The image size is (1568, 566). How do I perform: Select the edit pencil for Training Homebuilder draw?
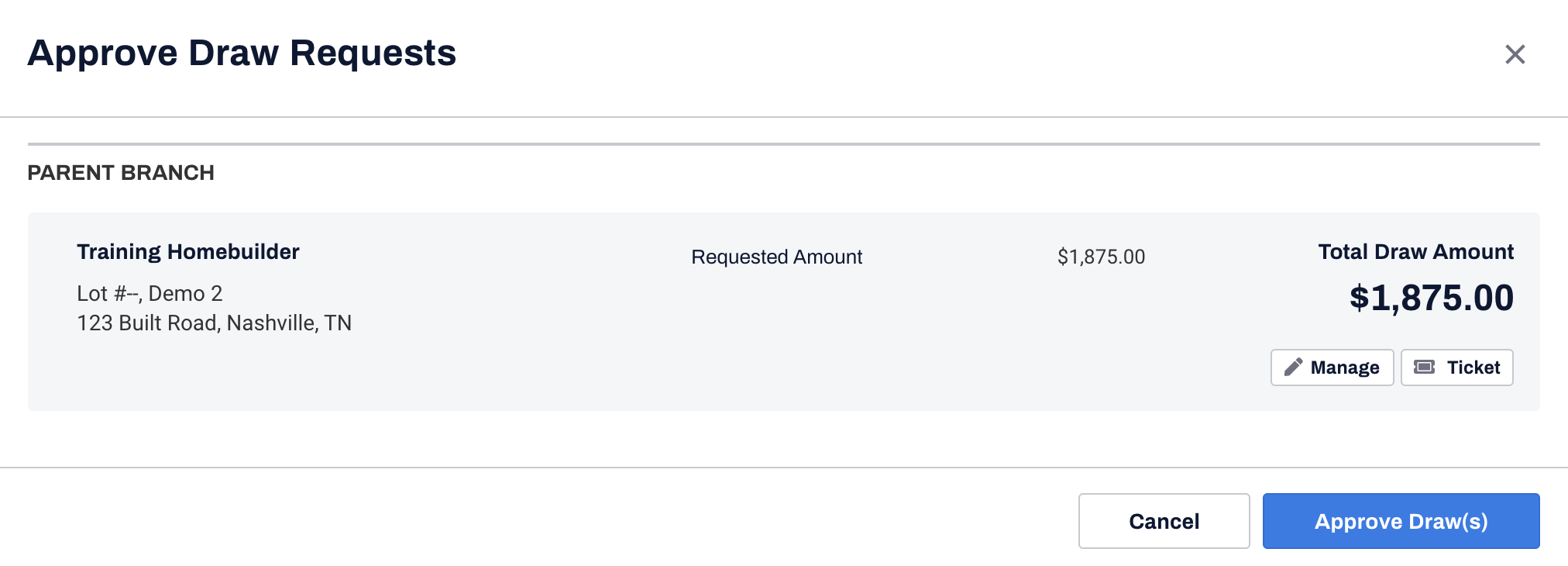coord(1292,368)
